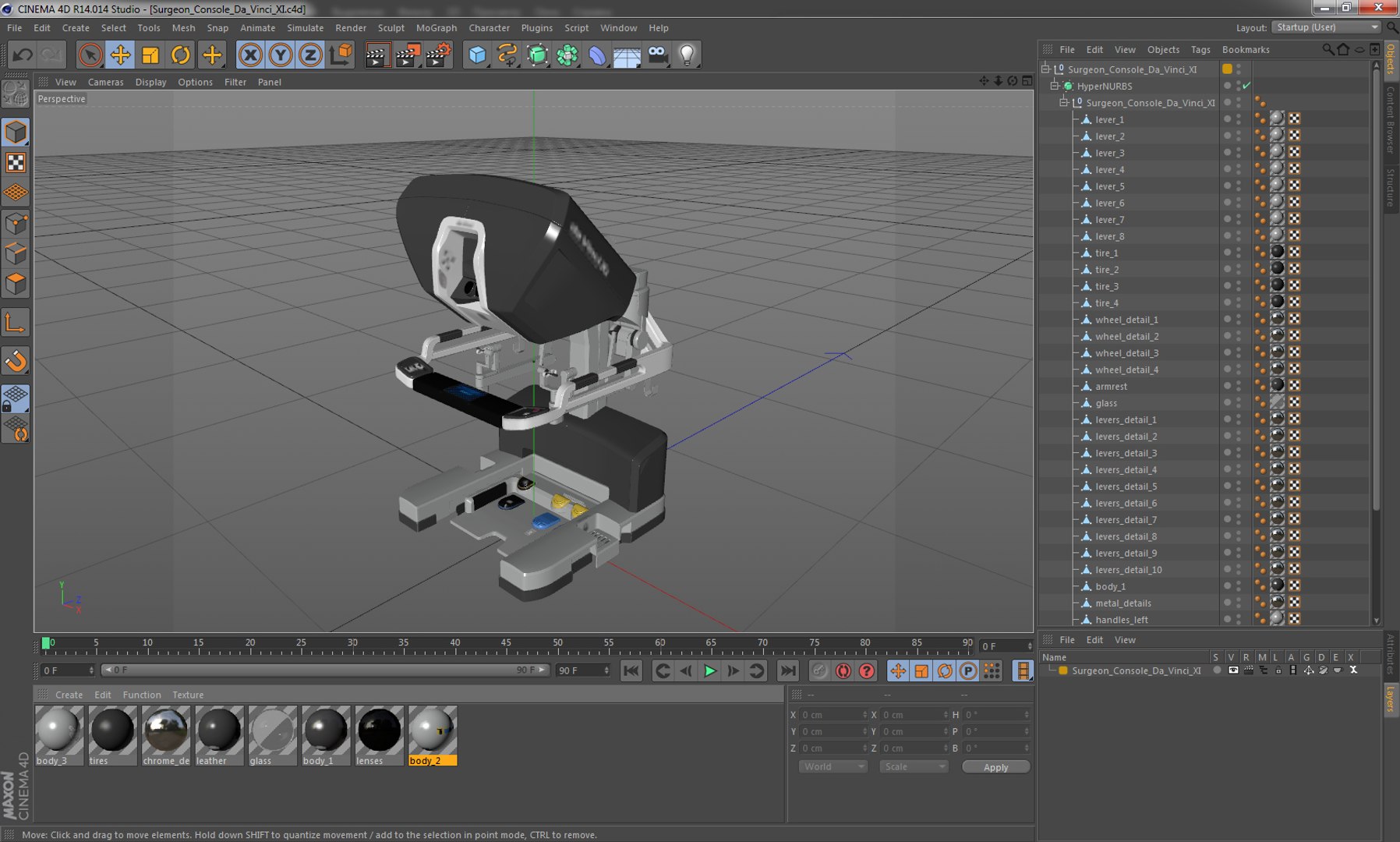
Task: Open the Simulate menu
Action: (x=305, y=28)
